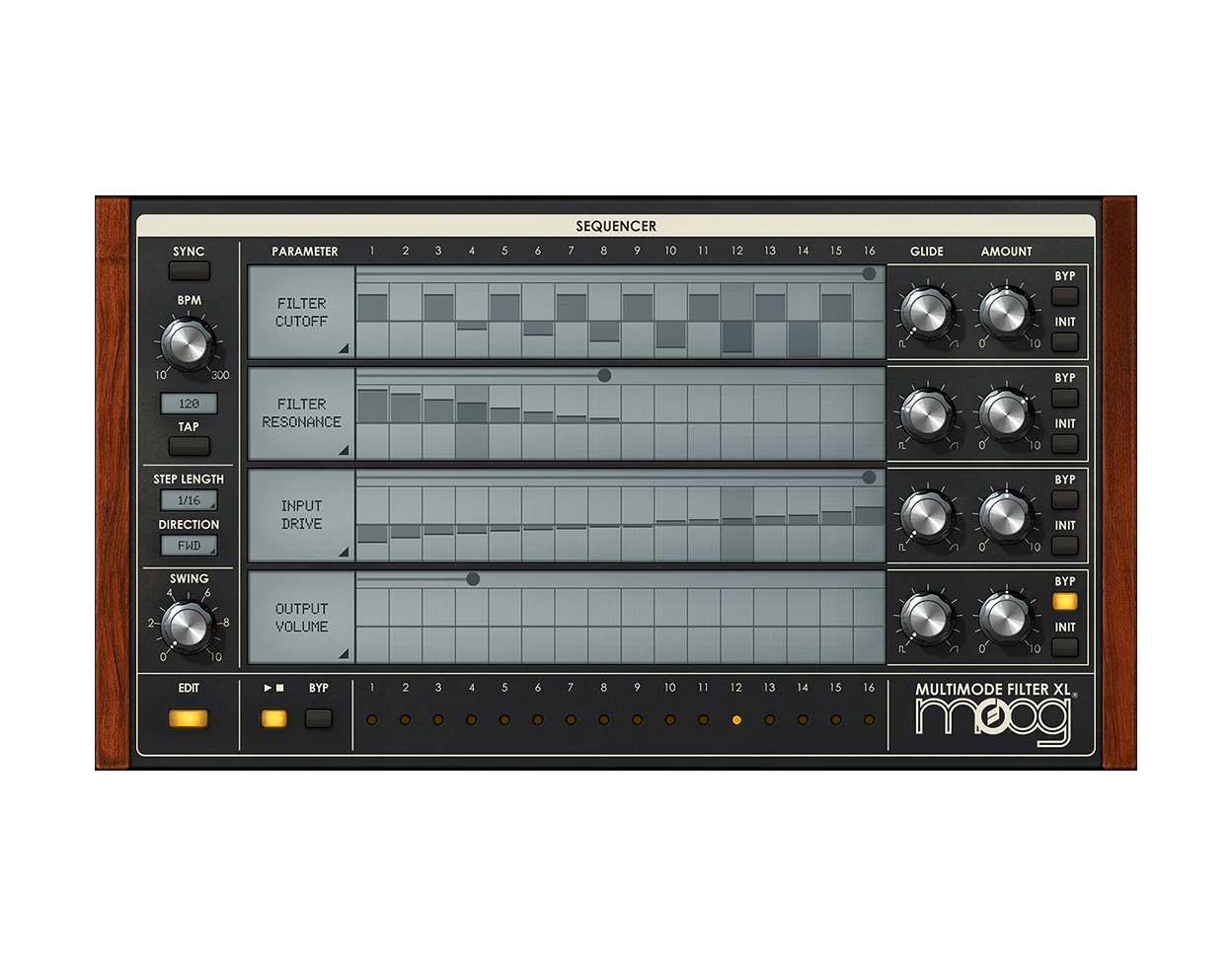Click step 10 indicator LED in bottom row
The image size is (1232, 967).
pos(670,719)
